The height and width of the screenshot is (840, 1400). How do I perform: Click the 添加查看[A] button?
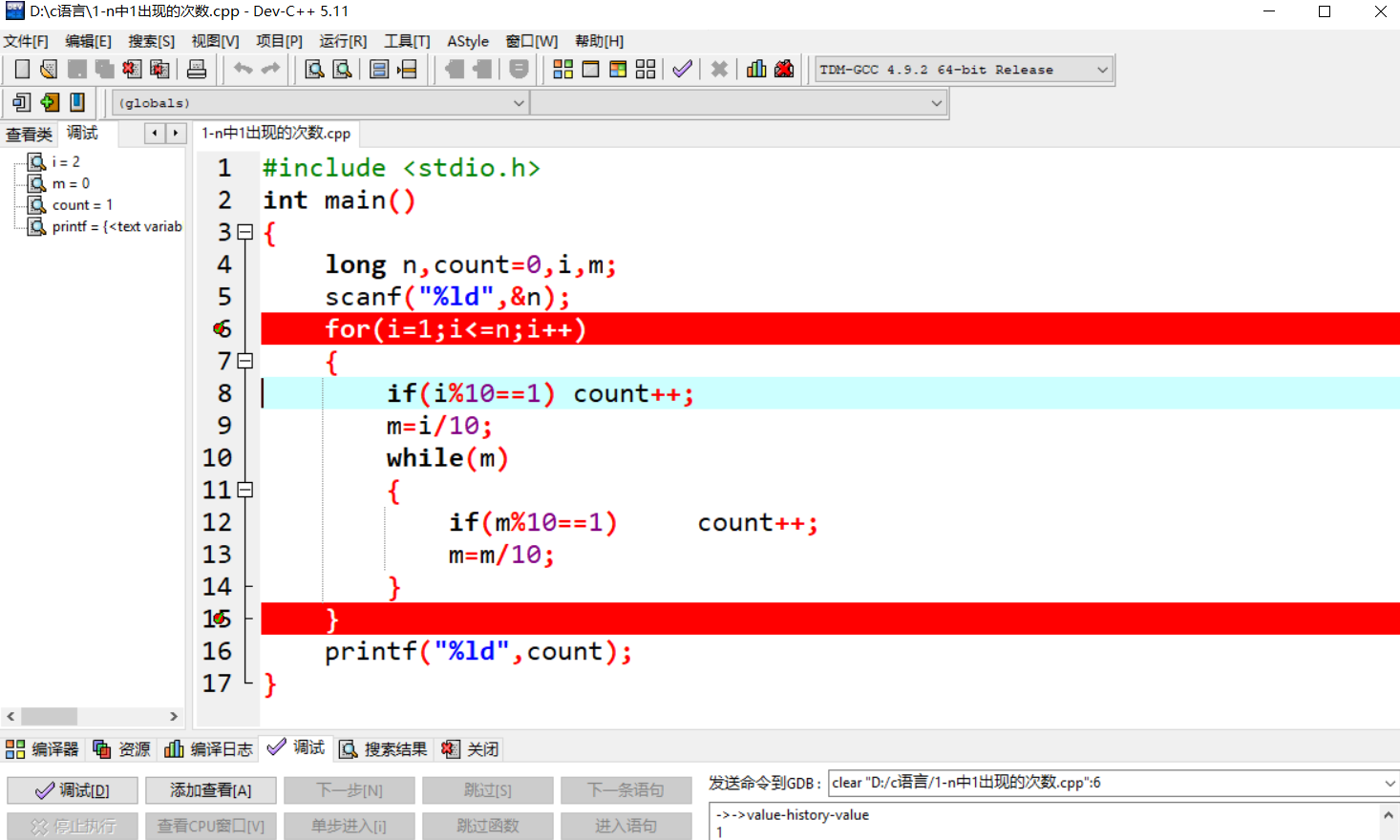point(211,790)
